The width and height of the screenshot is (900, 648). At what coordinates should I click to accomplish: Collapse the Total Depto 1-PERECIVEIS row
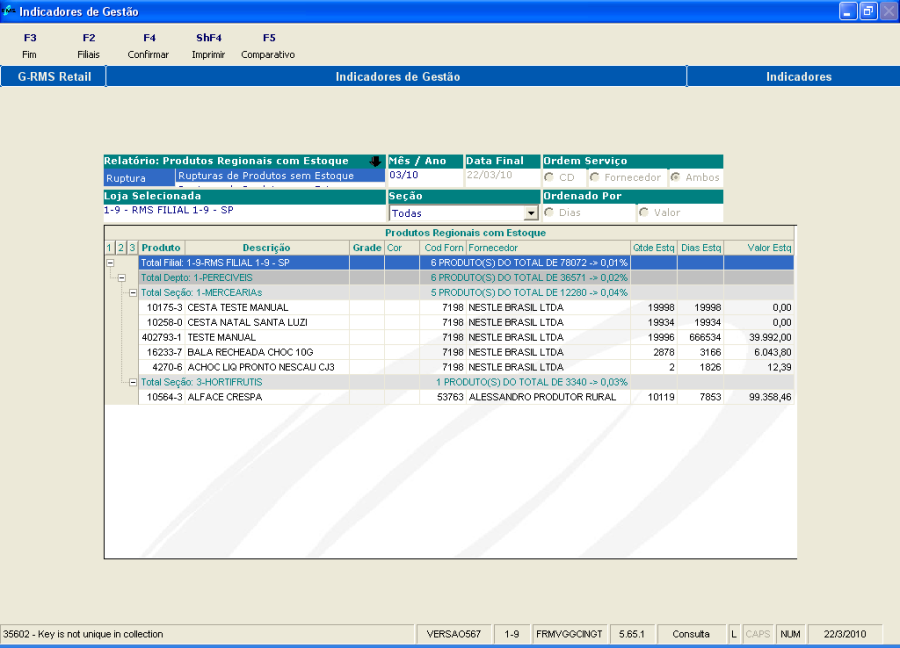point(122,278)
